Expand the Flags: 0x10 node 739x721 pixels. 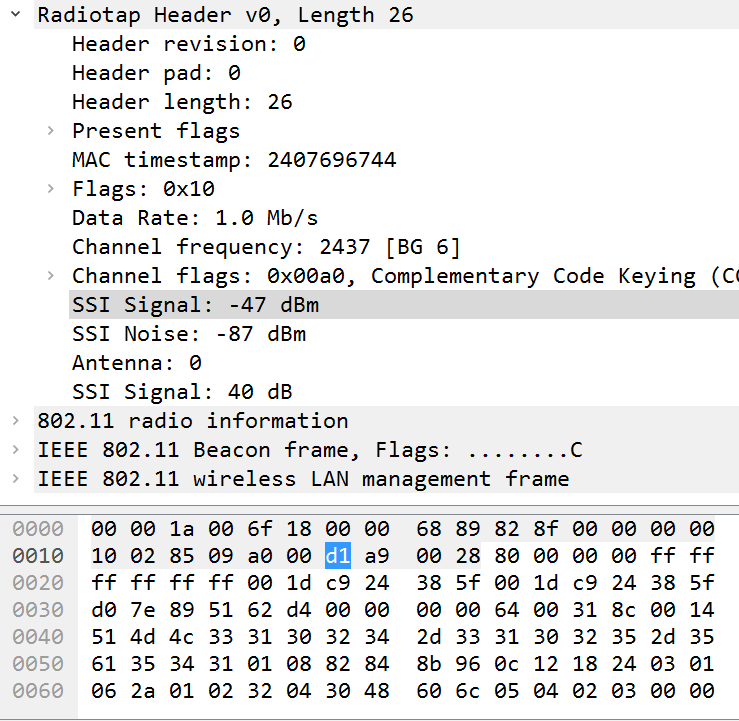51,188
